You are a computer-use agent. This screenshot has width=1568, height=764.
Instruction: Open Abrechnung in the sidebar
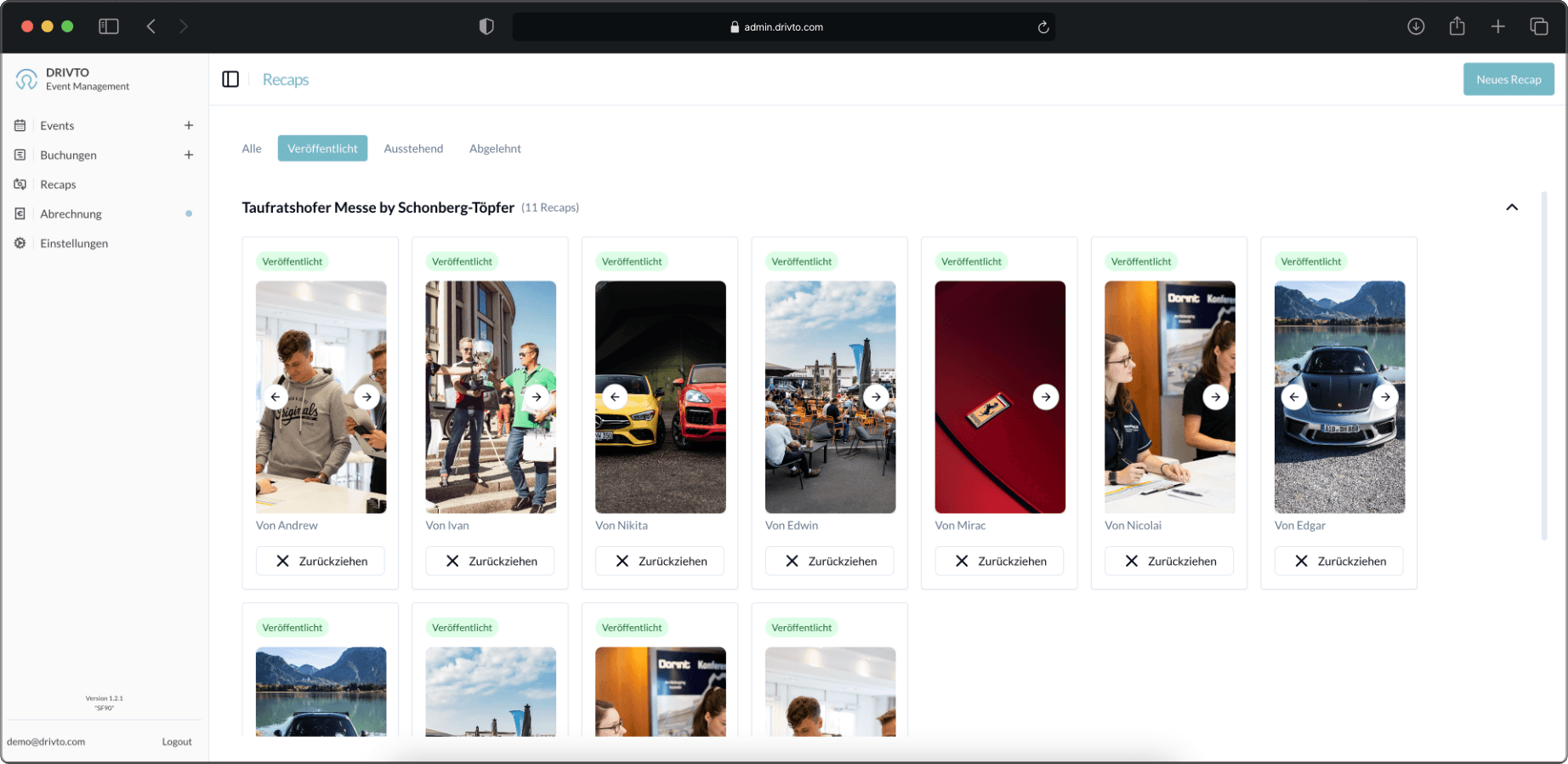coord(71,214)
